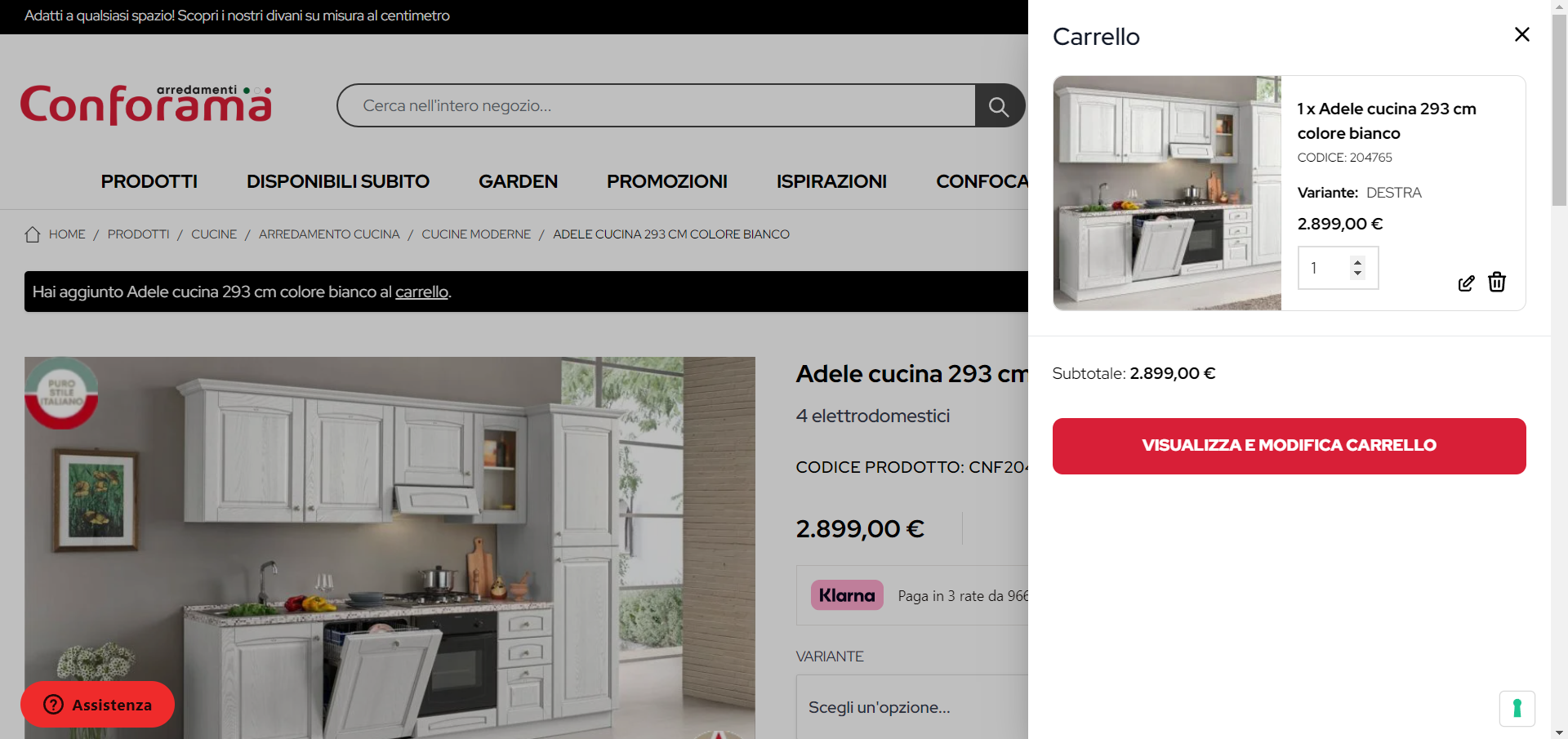
Task: Open the Assistenza help bubble
Action: click(97, 704)
